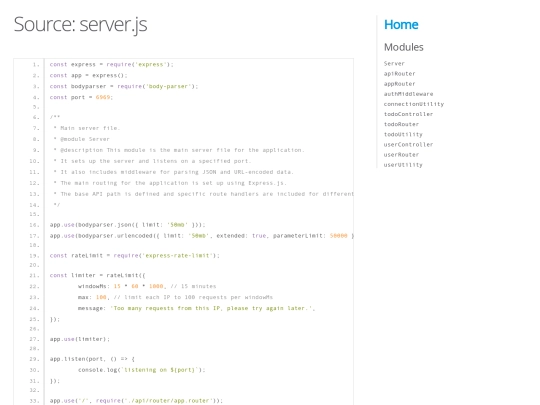Image resolution: width=540 pixels, height=405 pixels.
Task: Click the 'Too many requests' message line
Action: point(197,309)
